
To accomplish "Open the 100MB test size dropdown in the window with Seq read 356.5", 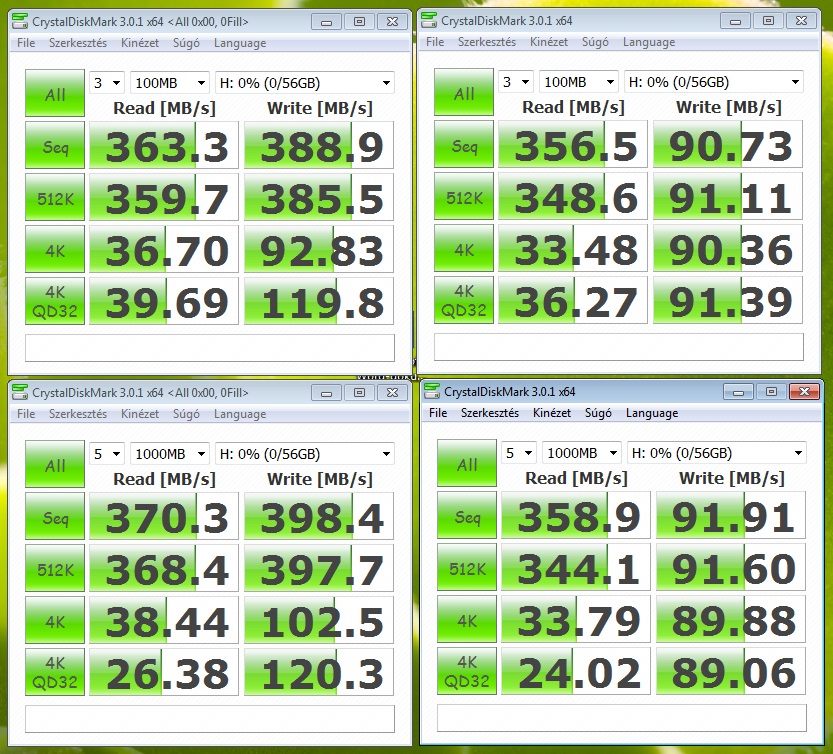I will tap(579, 82).
